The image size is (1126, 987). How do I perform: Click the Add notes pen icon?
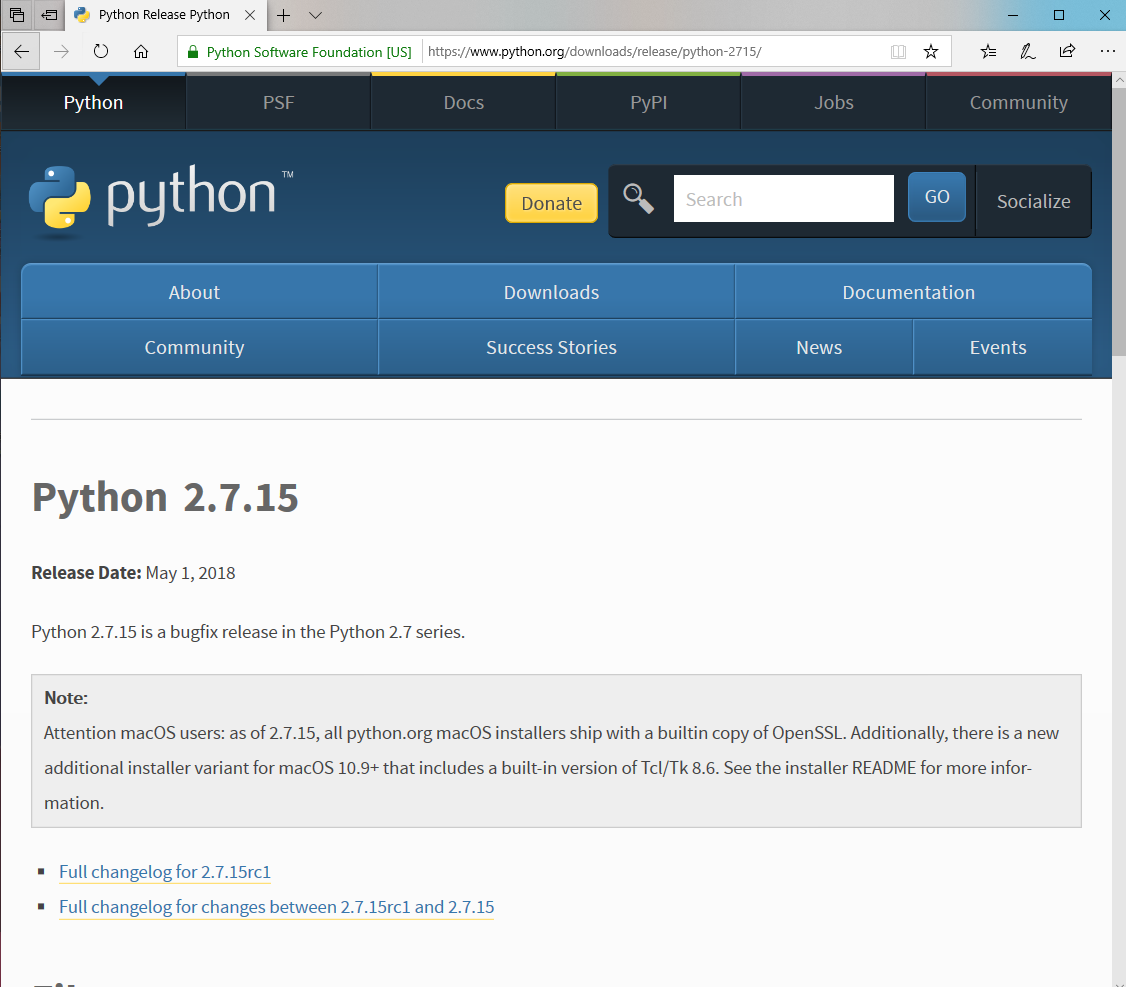tap(1028, 52)
